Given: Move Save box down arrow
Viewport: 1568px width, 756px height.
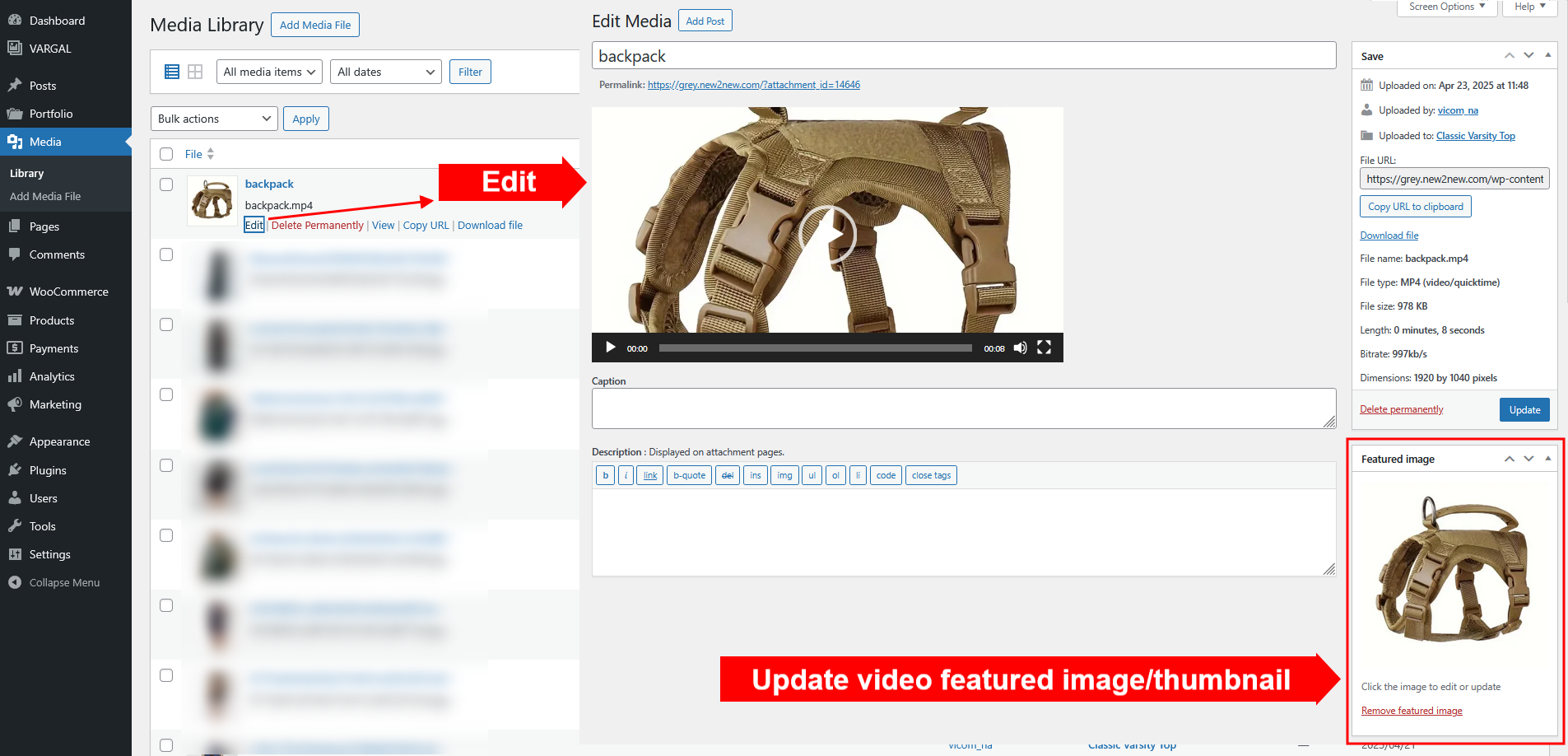Looking at the screenshot, I should click(1528, 56).
